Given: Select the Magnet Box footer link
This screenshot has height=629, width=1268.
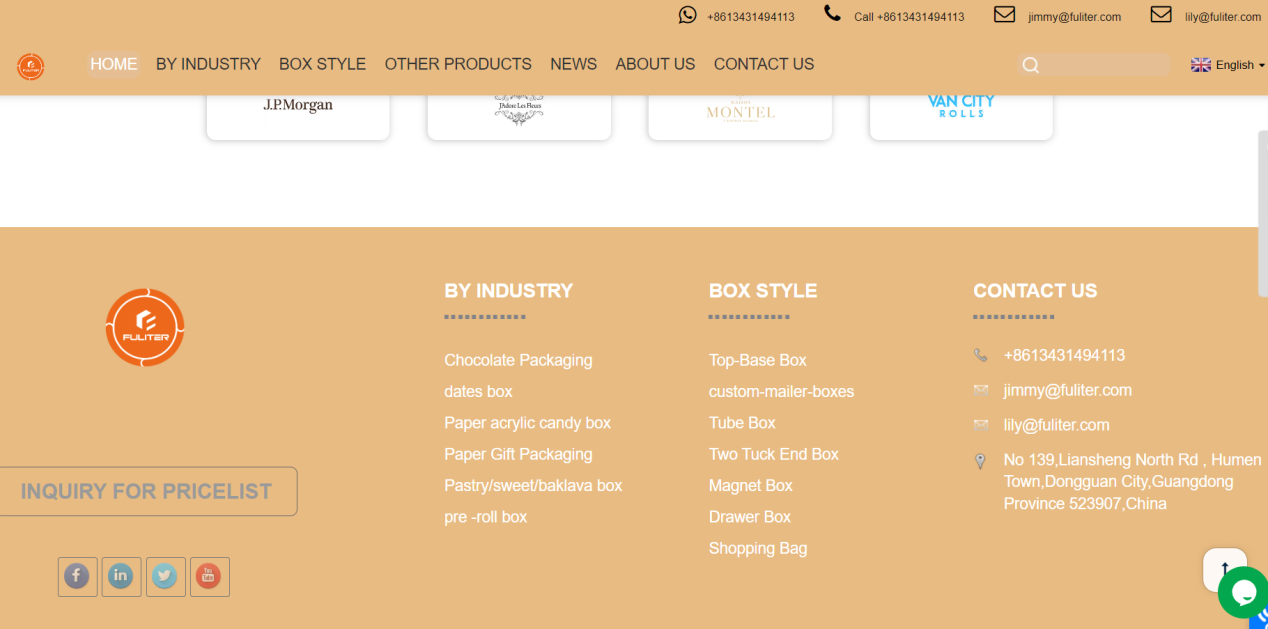Looking at the screenshot, I should (x=750, y=486).
